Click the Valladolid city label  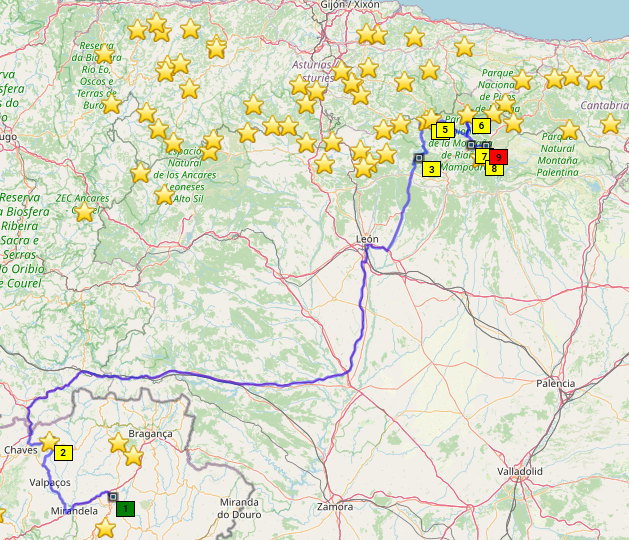[519, 470]
